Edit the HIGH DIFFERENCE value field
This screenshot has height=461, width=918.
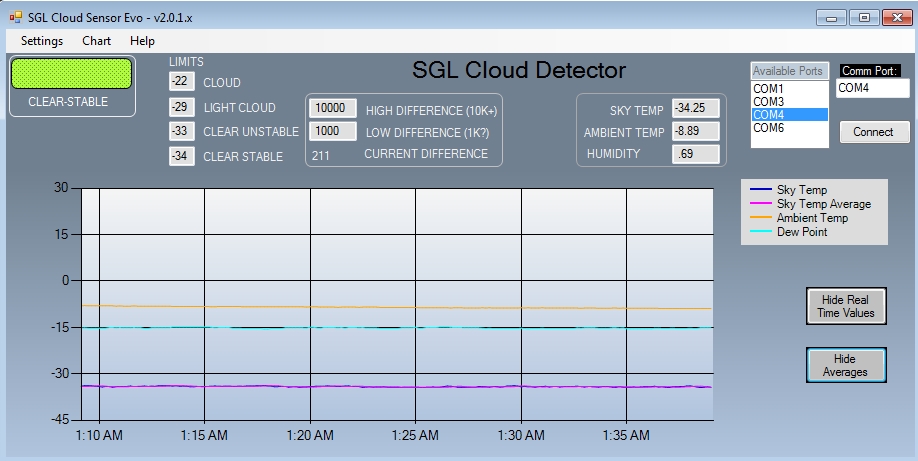333,108
